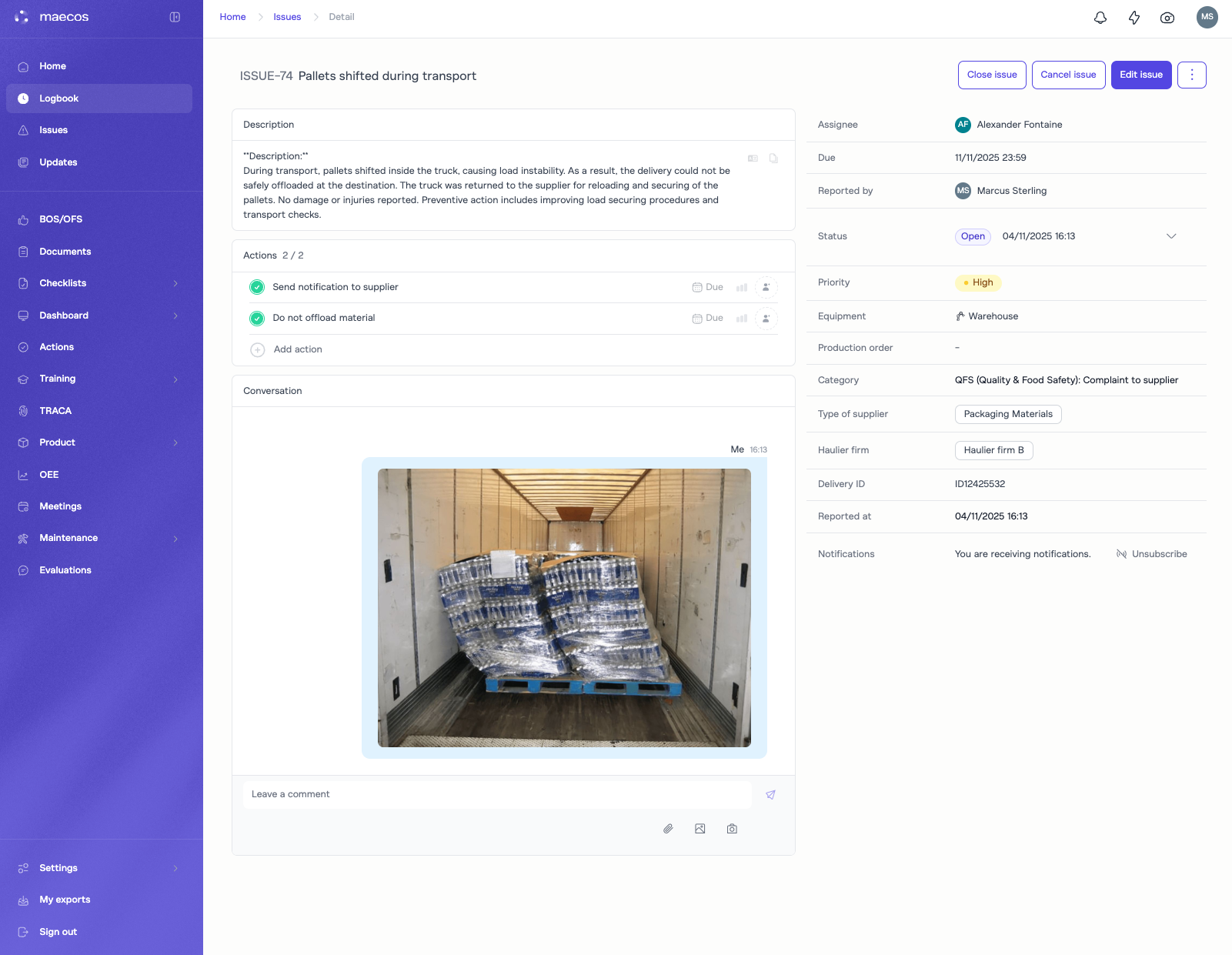
Task: Open the three-dot more options menu
Action: (x=1191, y=75)
